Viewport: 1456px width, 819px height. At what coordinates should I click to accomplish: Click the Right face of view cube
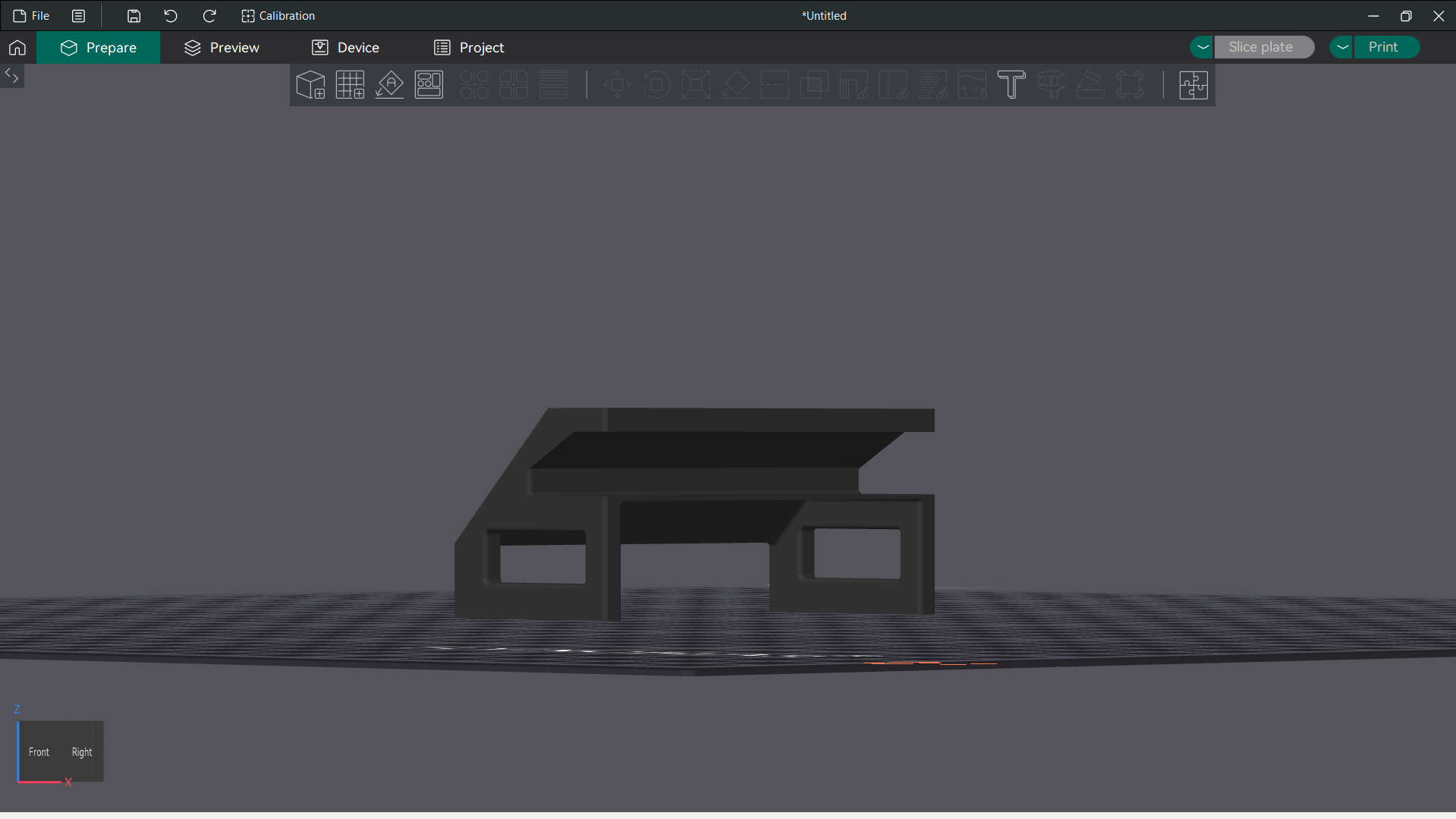click(82, 752)
